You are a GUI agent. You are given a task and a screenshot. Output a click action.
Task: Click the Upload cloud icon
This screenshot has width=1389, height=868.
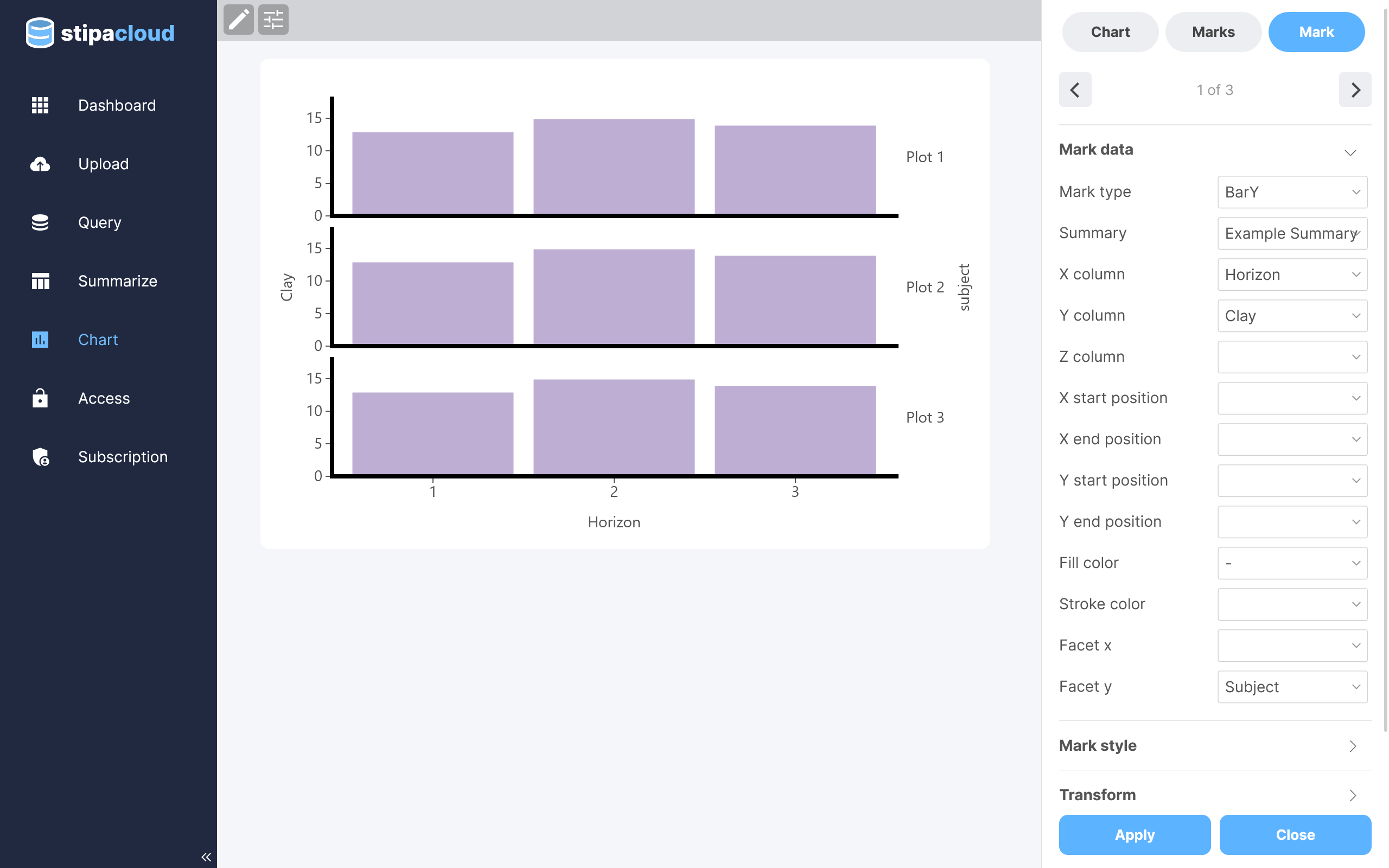click(x=40, y=164)
